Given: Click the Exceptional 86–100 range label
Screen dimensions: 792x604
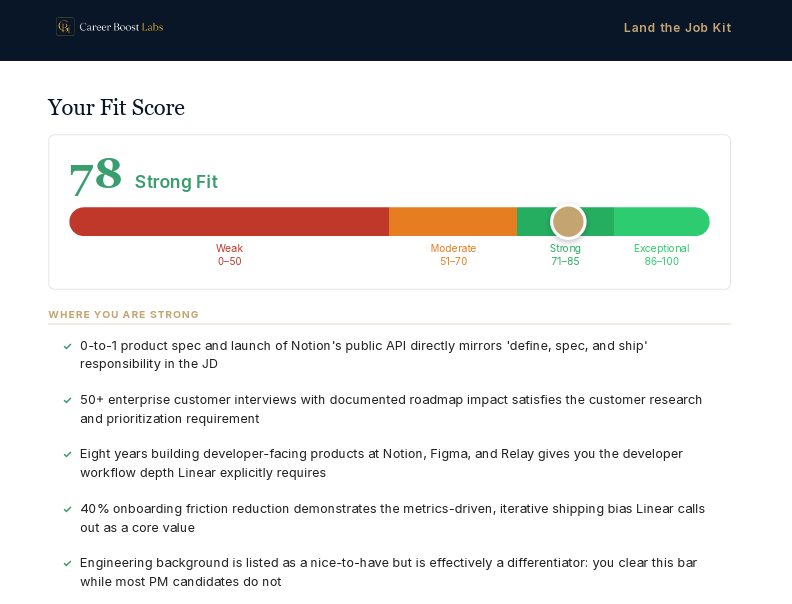Looking at the screenshot, I should tap(662, 255).
